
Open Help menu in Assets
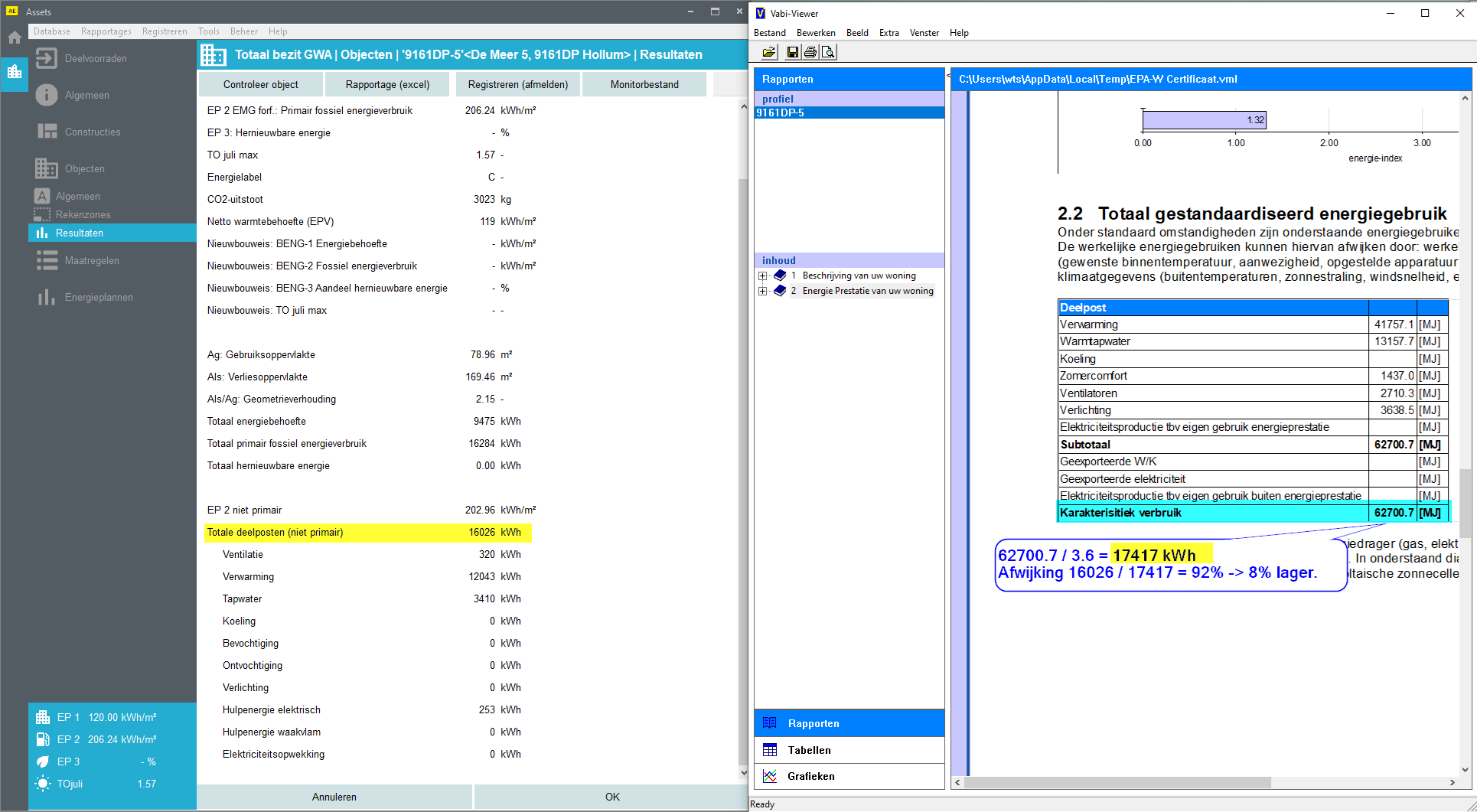click(278, 31)
